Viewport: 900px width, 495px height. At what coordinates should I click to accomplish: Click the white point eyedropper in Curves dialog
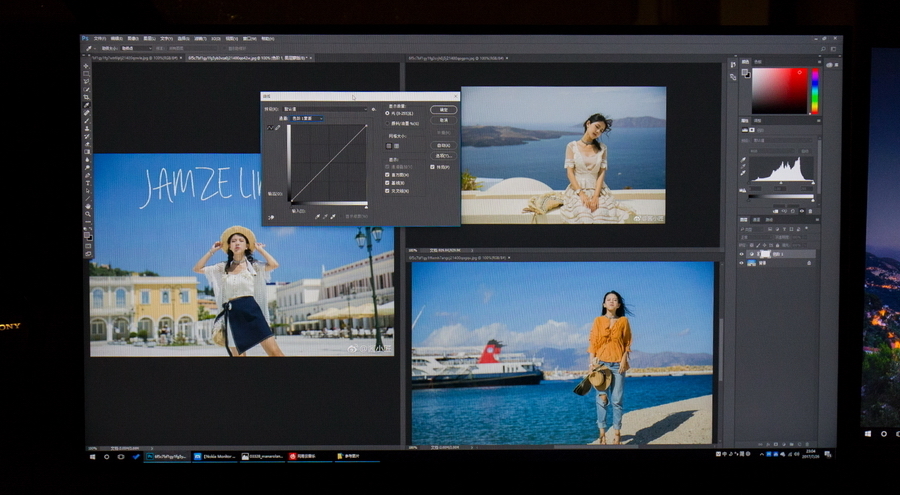[333, 216]
